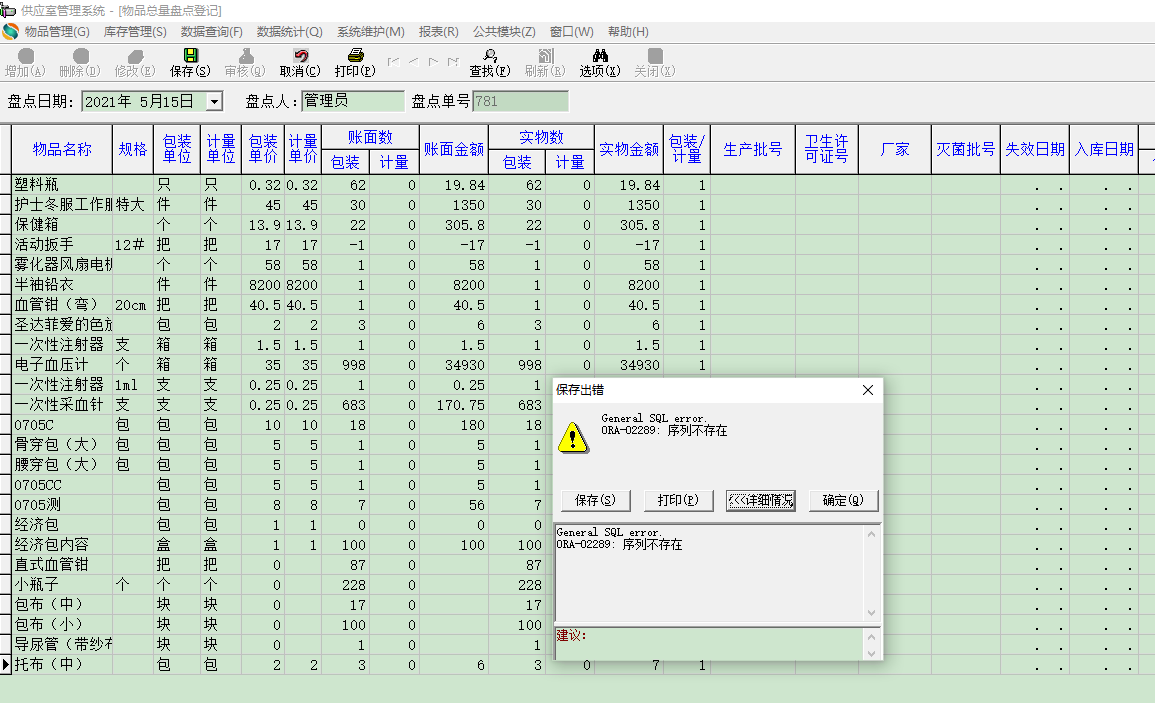
Task: Click the 账面金额 column header
Action: tap(454, 149)
